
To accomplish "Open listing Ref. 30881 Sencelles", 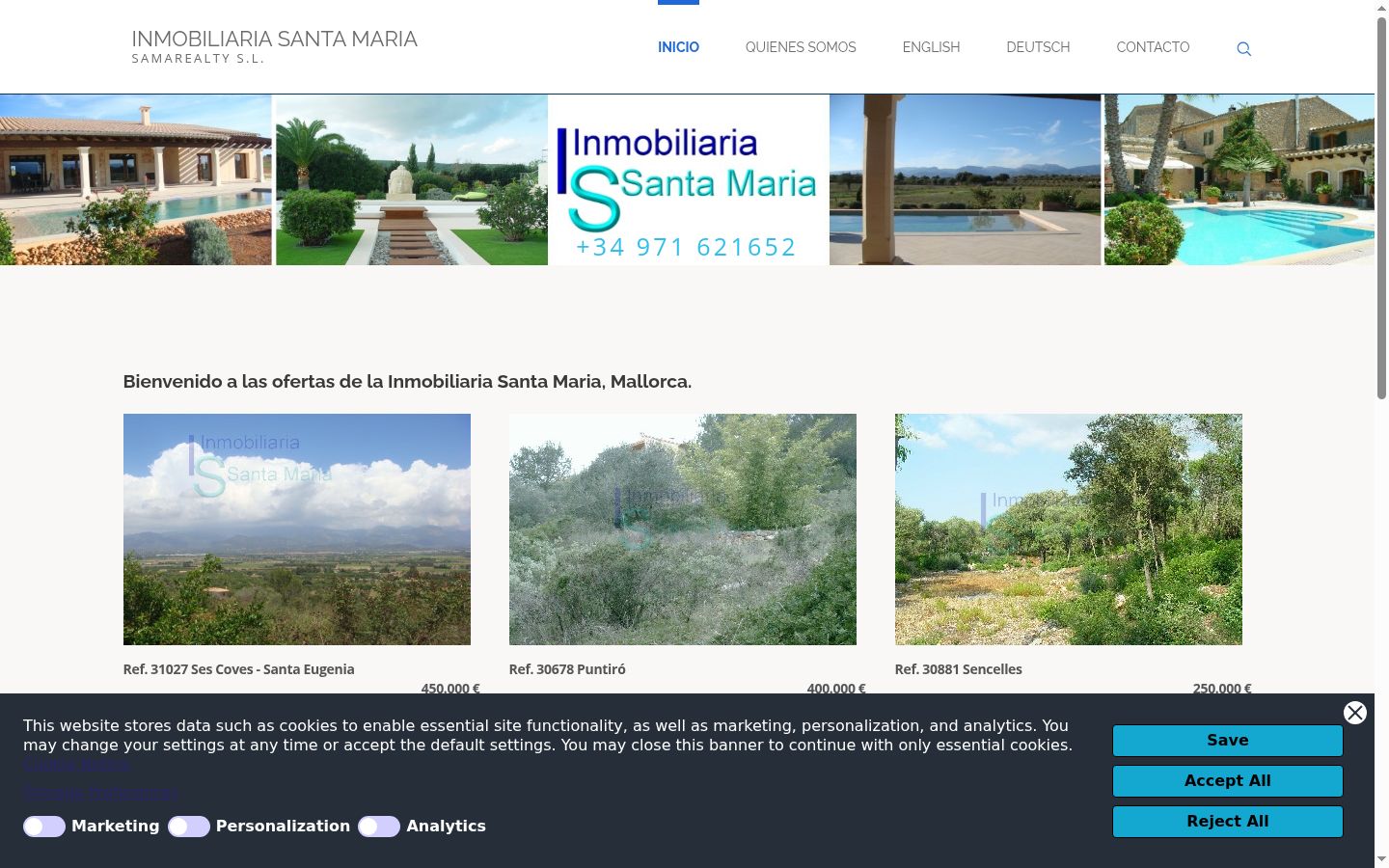I will [x=958, y=669].
